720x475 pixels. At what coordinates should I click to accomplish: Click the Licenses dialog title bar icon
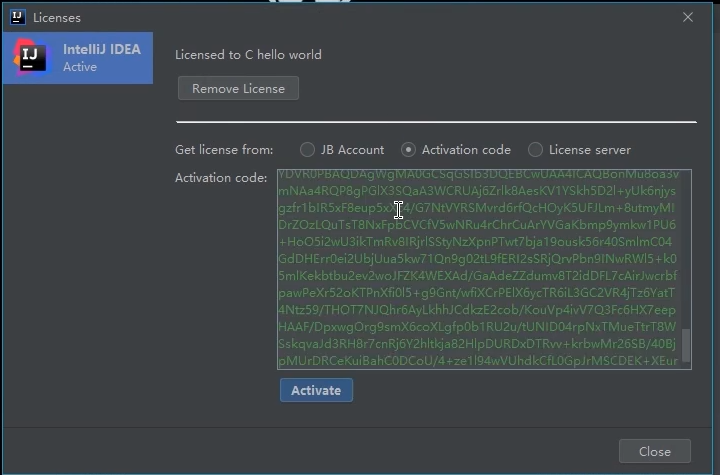pos(17,17)
